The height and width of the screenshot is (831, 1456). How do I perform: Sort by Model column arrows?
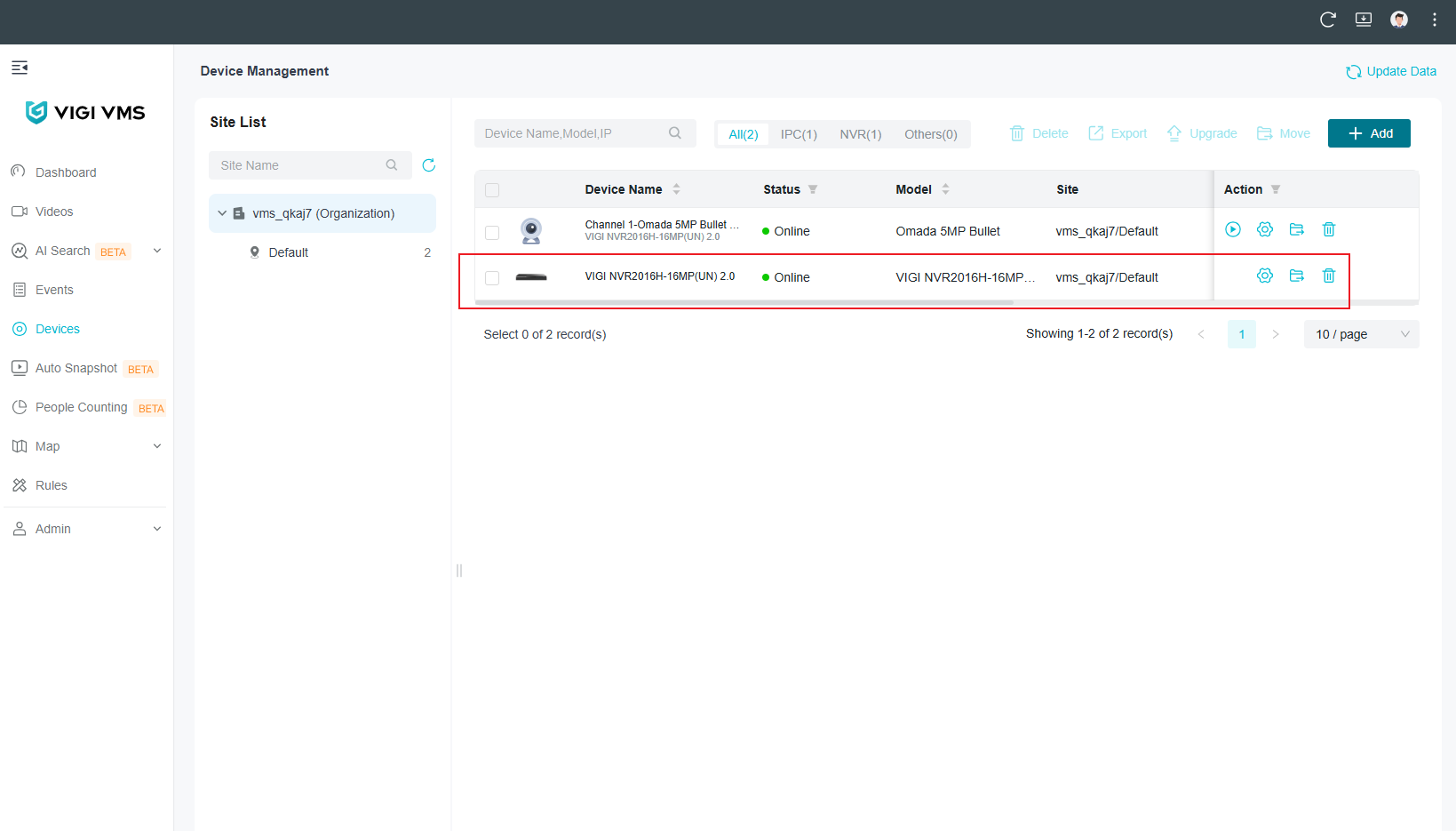tap(946, 189)
